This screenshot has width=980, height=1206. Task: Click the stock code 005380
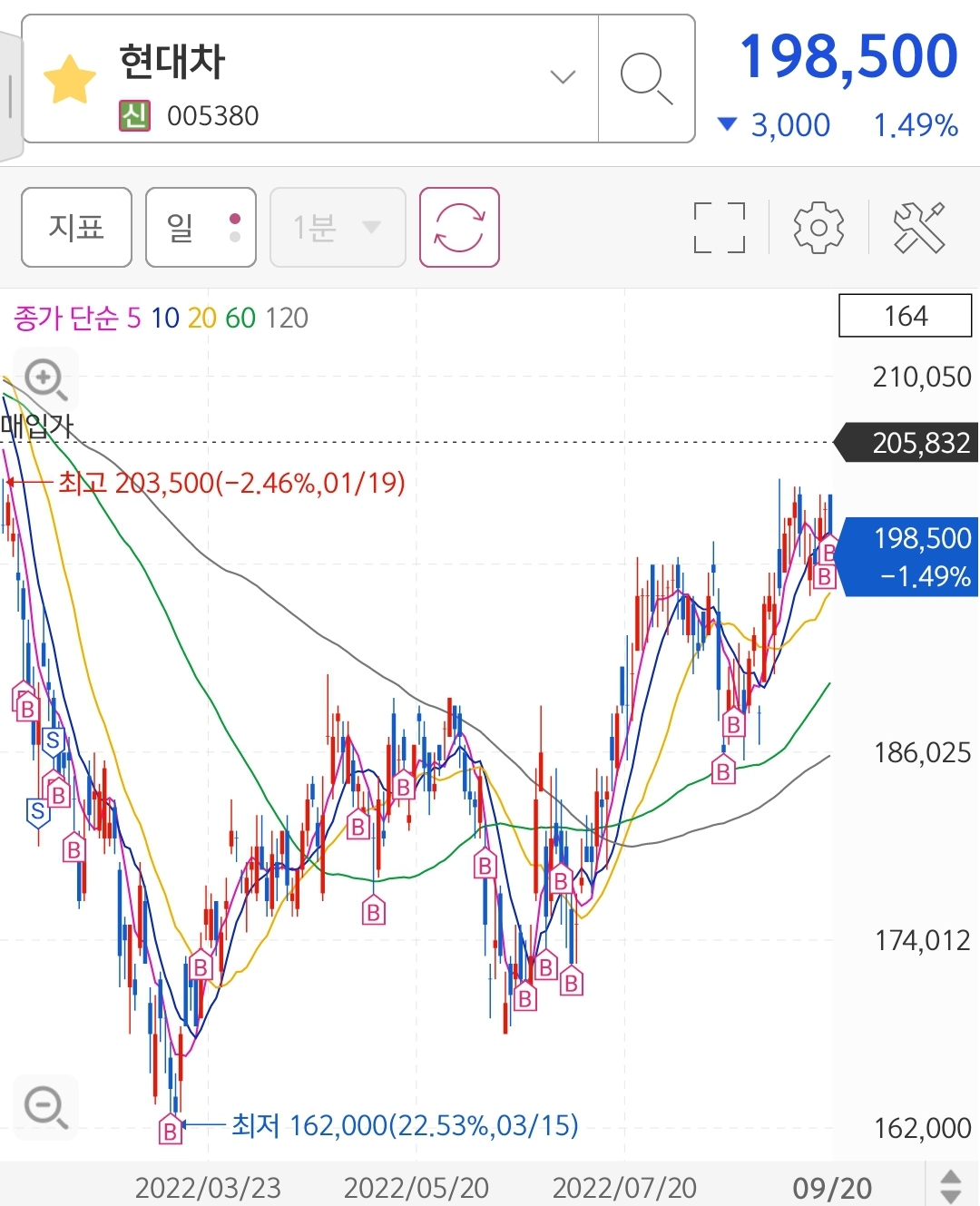(x=213, y=116)
